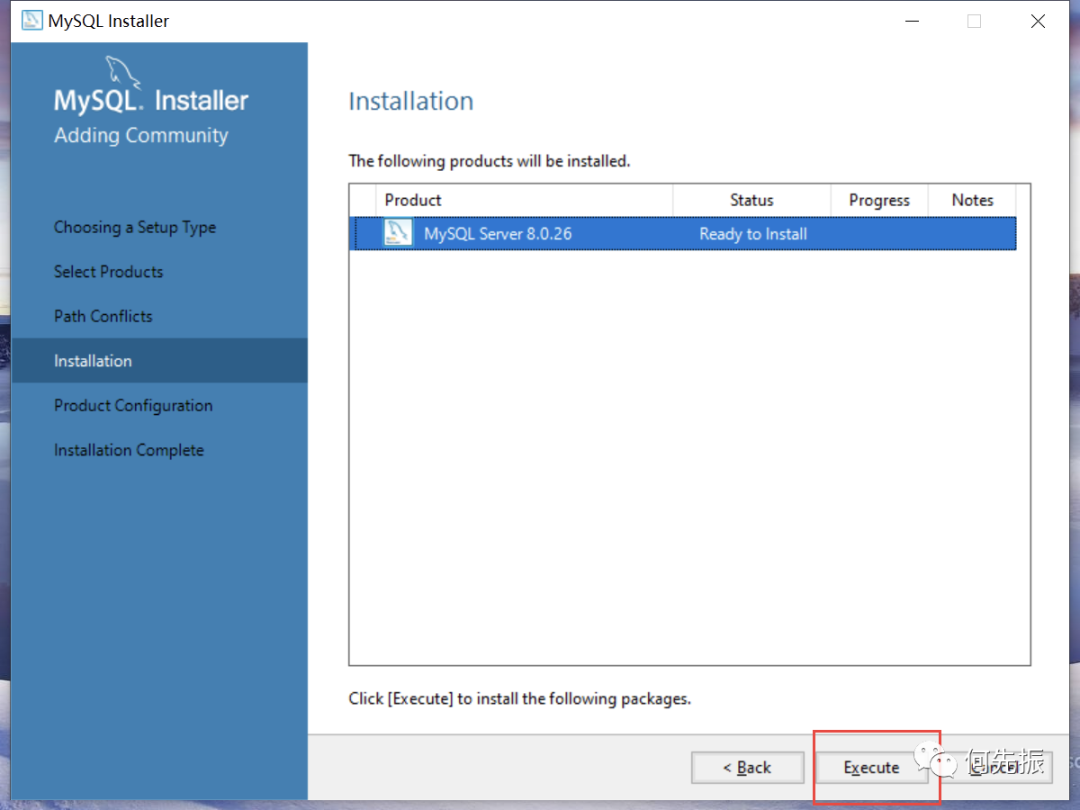Image resolution: width=1080 pixels, height=810 pixels.
Task: Select the Installation step in sidebar
Action: pyautogui.click(x=160, y=360)
